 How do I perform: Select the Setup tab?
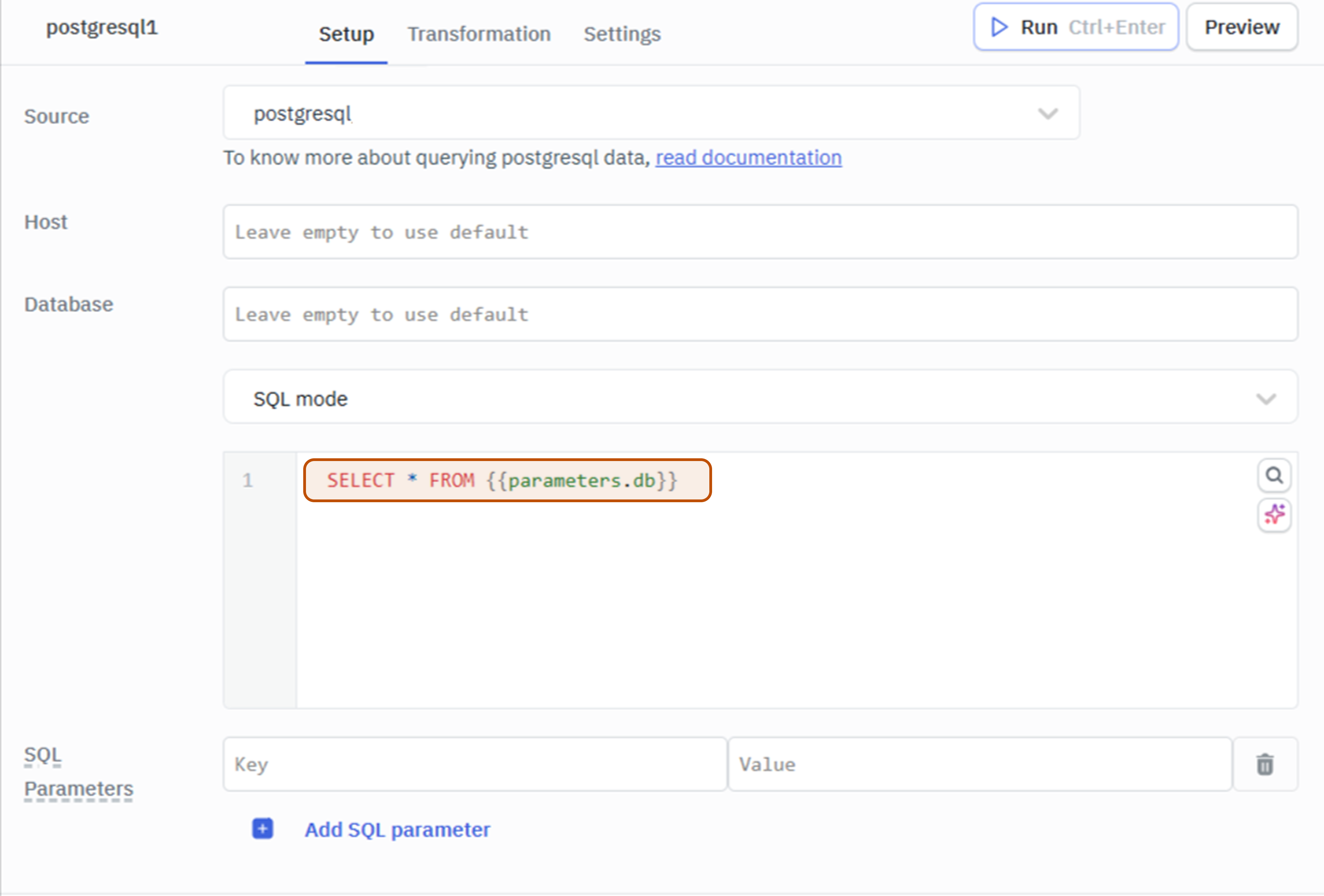(x=346, y=34)
